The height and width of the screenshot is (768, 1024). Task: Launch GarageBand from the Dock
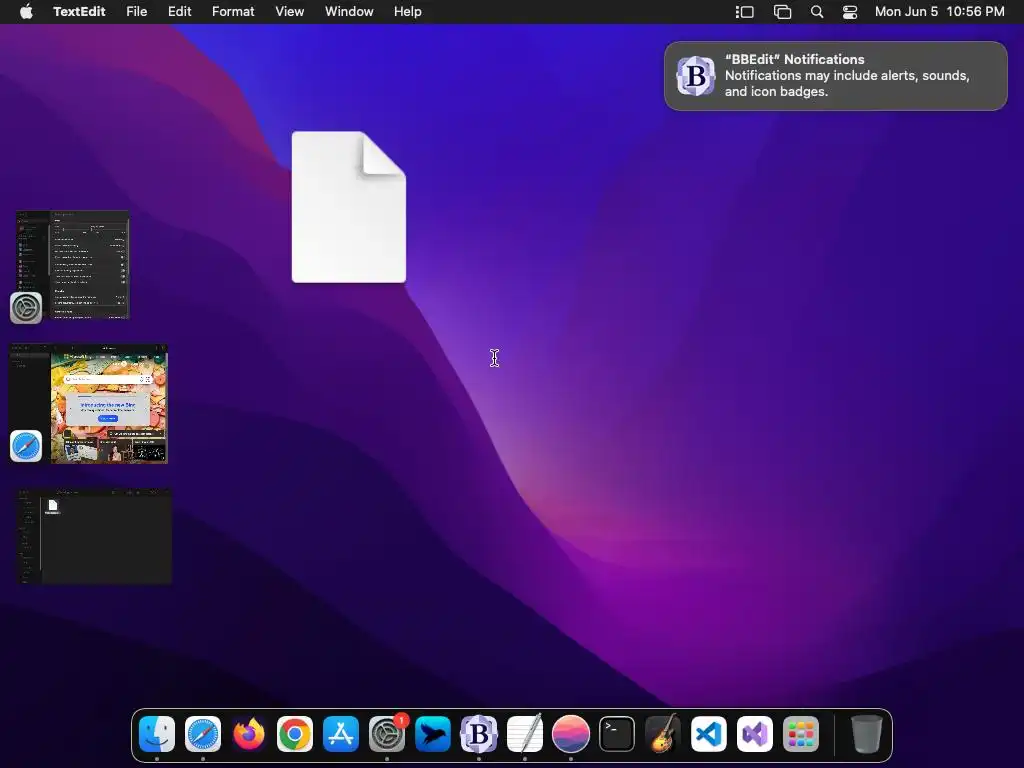click(663, 733)
